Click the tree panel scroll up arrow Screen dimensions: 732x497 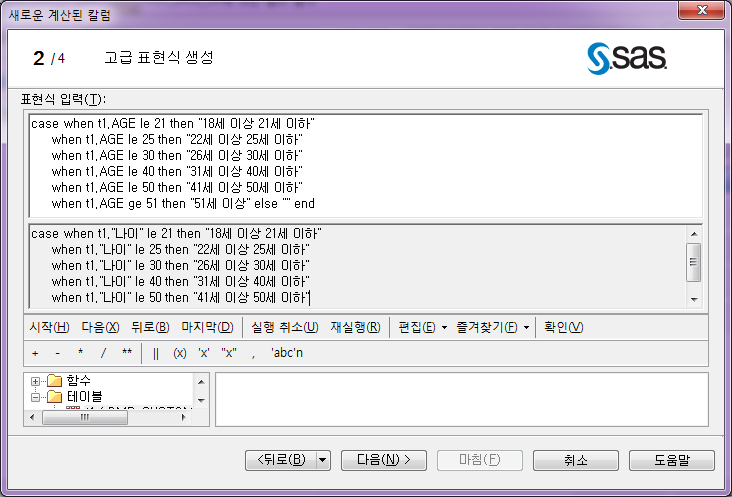click(x=201, y=382)
